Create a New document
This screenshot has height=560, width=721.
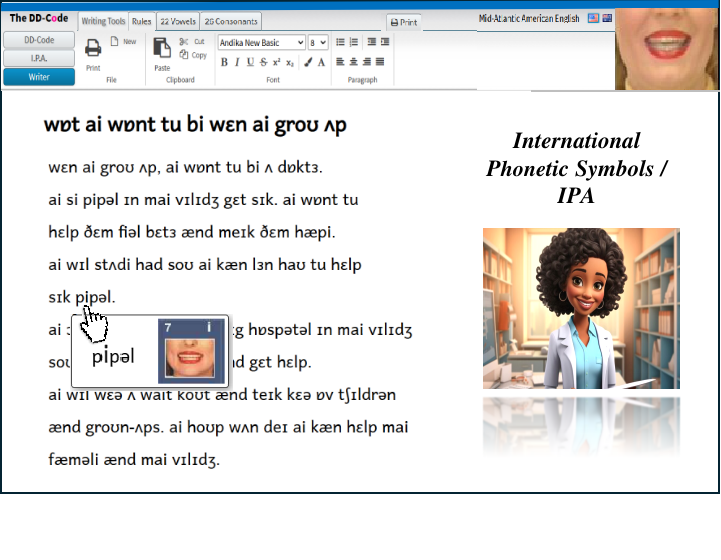click(123, 41)
